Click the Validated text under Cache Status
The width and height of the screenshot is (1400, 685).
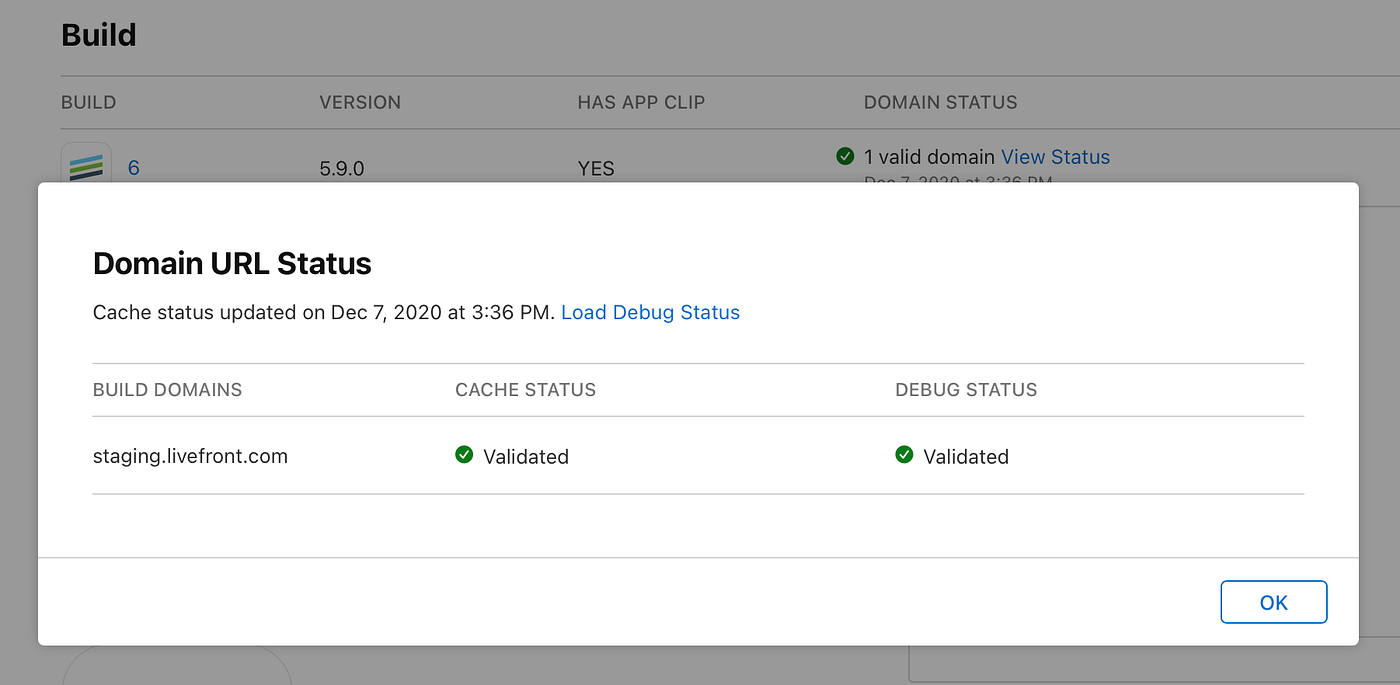tap(526, 457)
